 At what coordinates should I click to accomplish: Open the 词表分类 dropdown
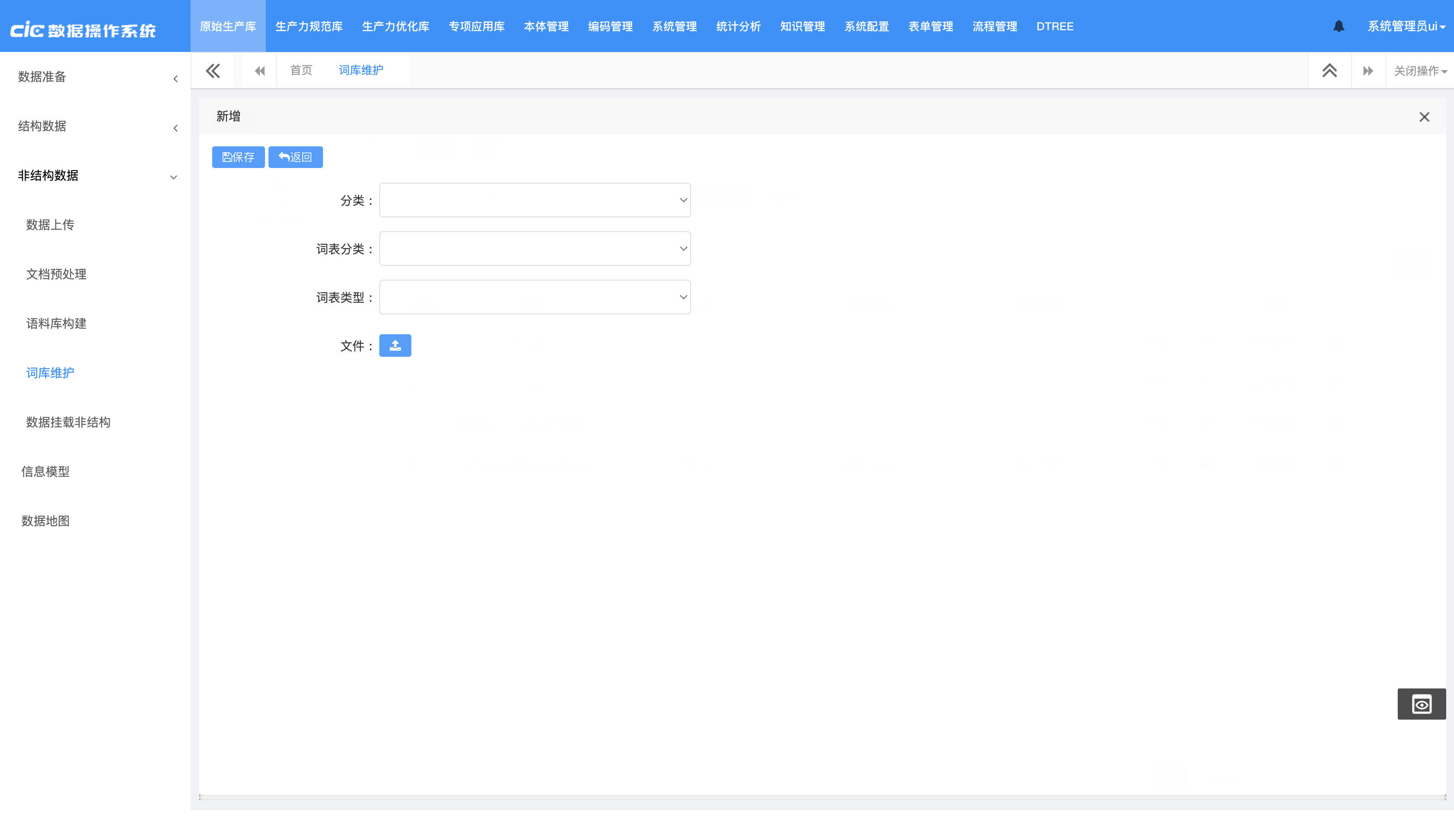pos(535,249)
